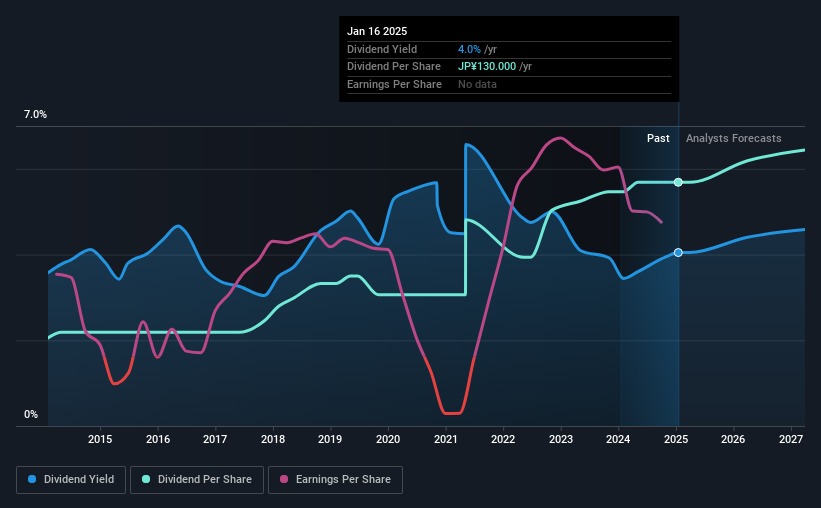Click the 2016 x-axis label
This screenshot has width=821, height=508.
(x=158, y=439)
